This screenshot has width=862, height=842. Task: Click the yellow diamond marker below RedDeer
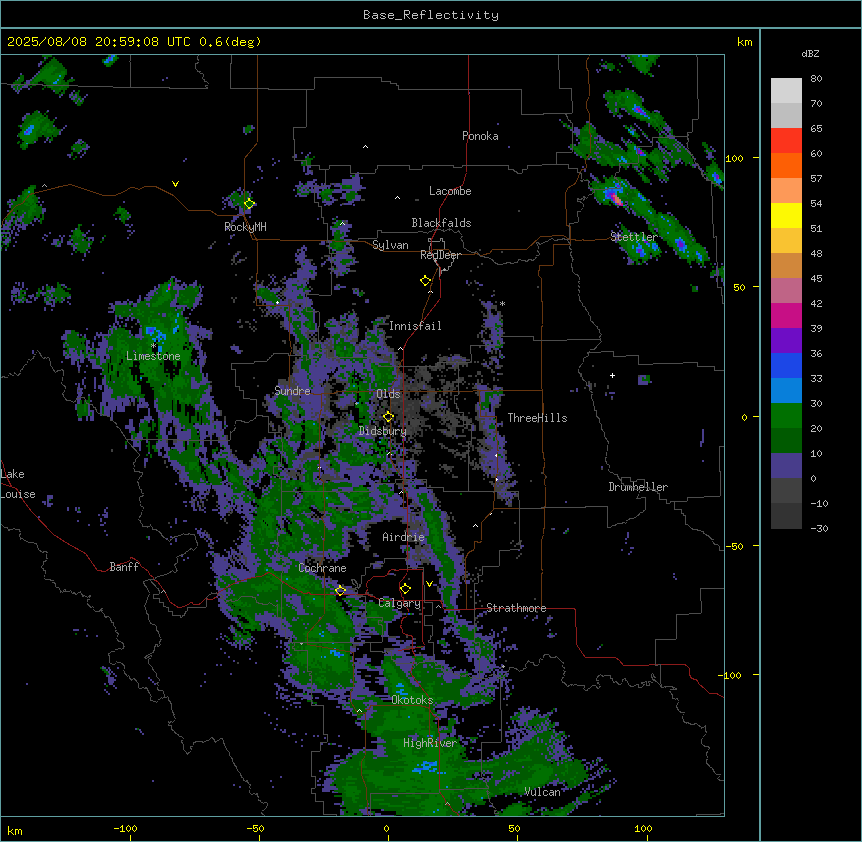(x=426, y=281)
